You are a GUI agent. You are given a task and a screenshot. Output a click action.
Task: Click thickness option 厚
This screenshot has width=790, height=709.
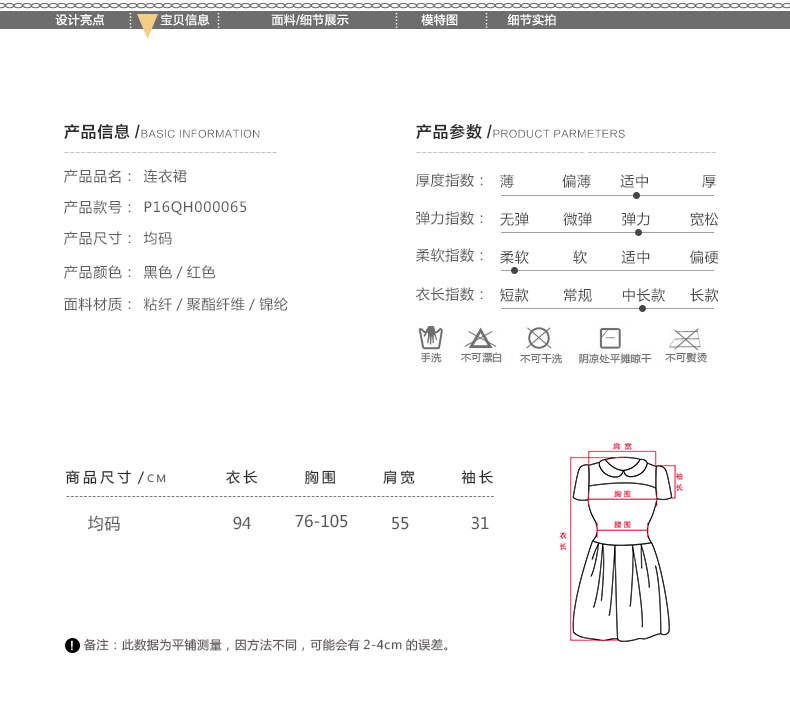708,181
